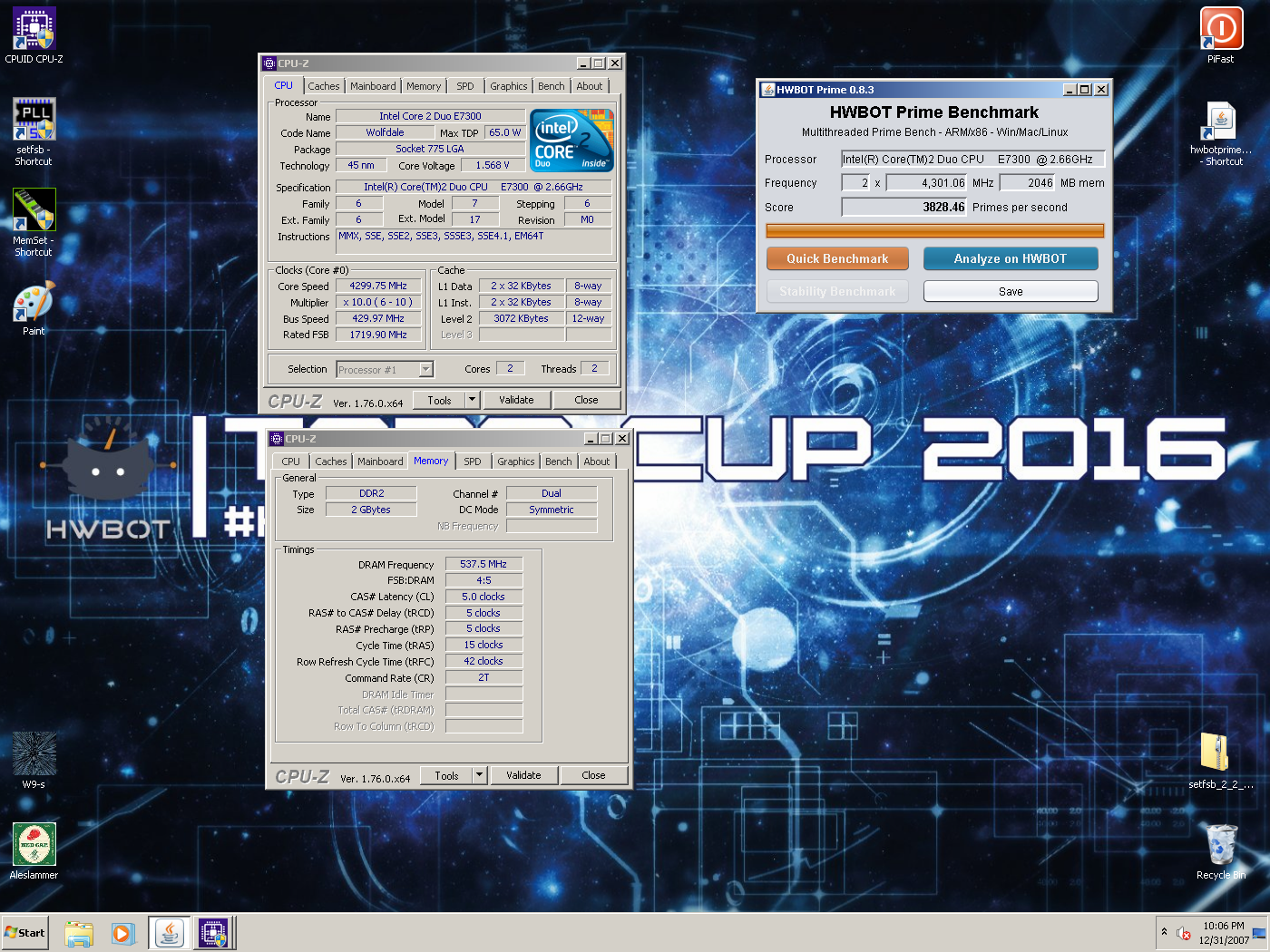Click the Start button on the taskbar

point(25,932)
